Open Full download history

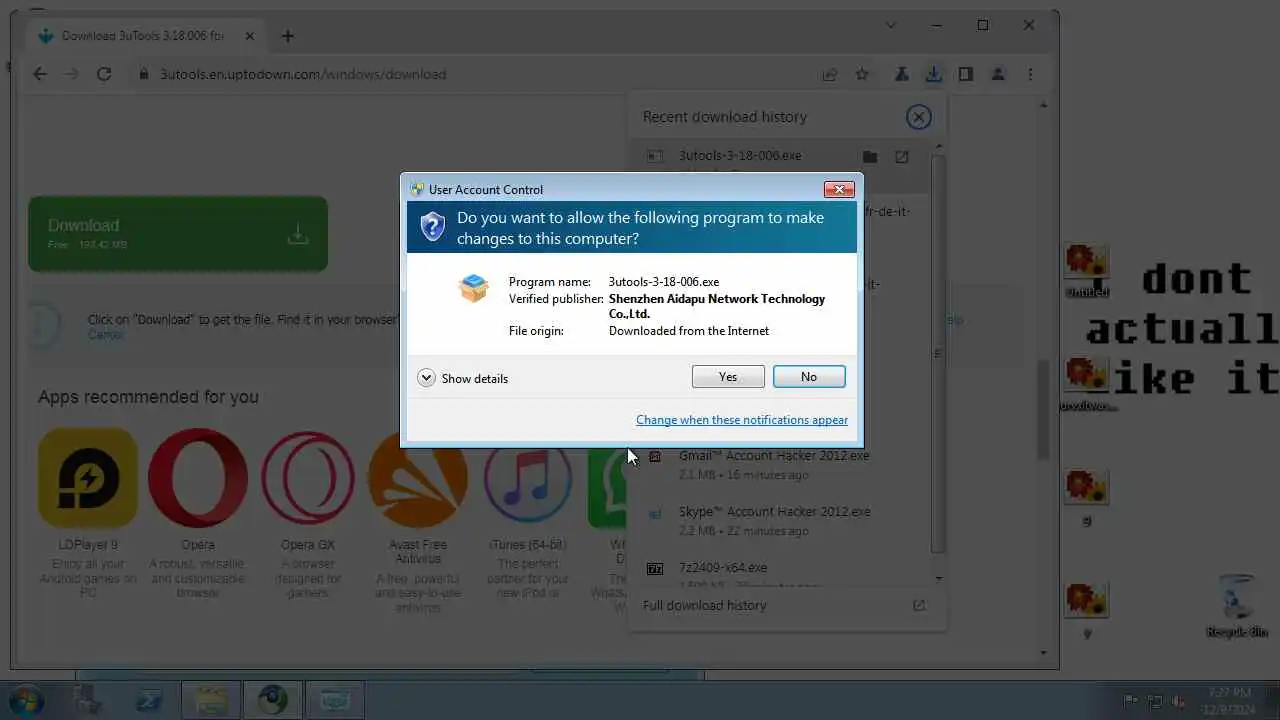tap(705, 605)
